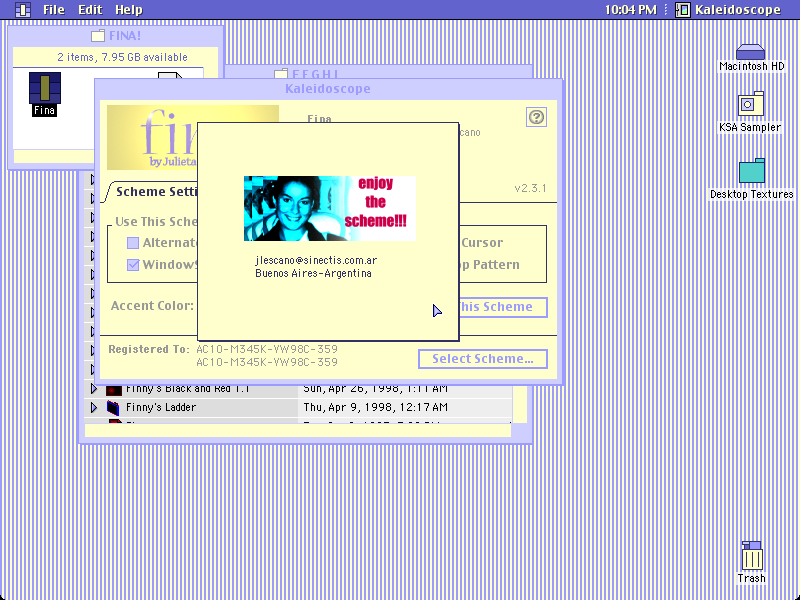The height and width of the screenshot is (600, 800).
Task: Open the Apple menu icon
Action: [x=22, y=10]
